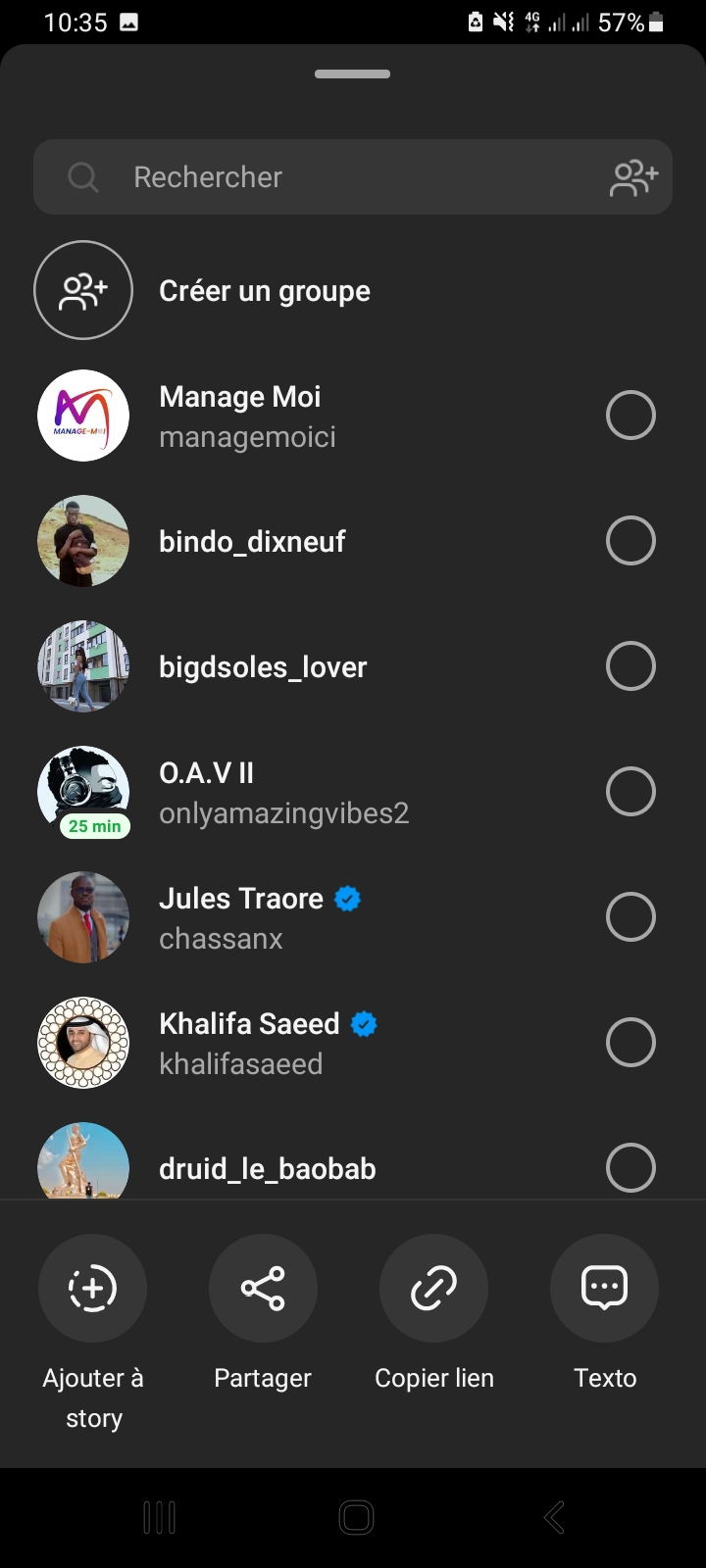This screenshot has width=706, height=1568.
Task: Tap the Créer un groupe label
Action: [265, 291]
